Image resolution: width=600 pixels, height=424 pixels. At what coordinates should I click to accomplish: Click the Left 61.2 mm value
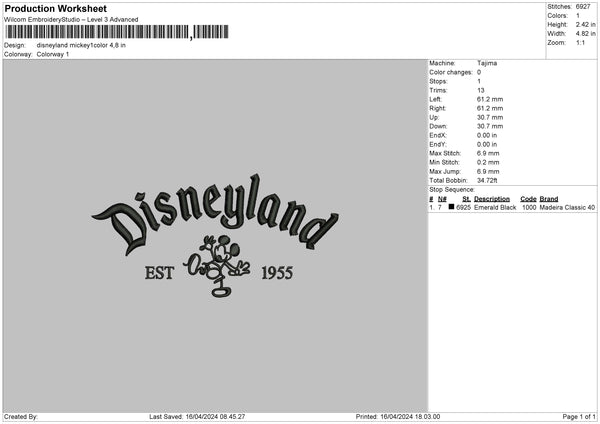490,99
